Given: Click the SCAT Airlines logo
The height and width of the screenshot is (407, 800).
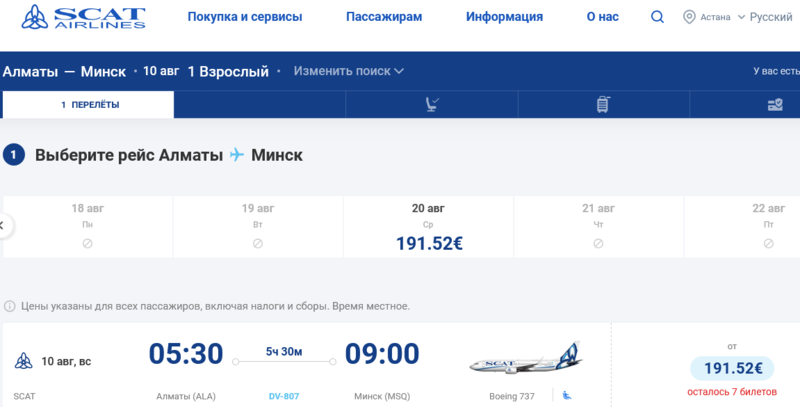Looking at the screenshot, I should point(81,18).
